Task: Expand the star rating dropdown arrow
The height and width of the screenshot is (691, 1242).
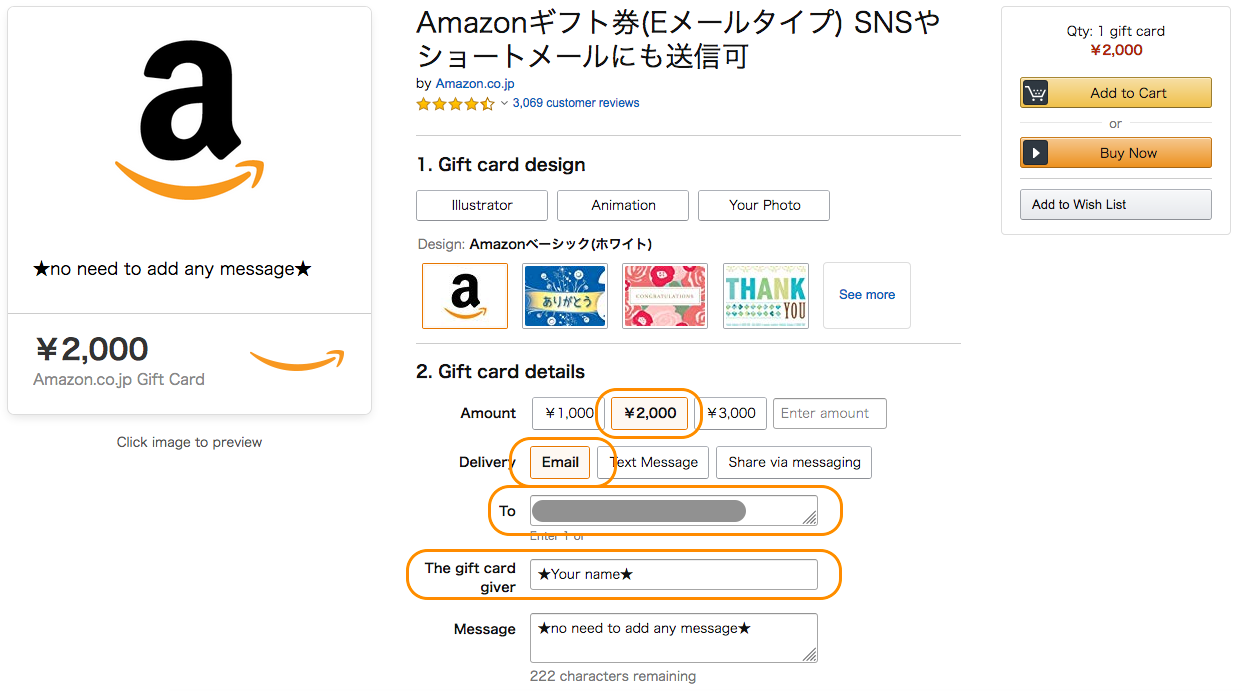Action: [505, 103]
